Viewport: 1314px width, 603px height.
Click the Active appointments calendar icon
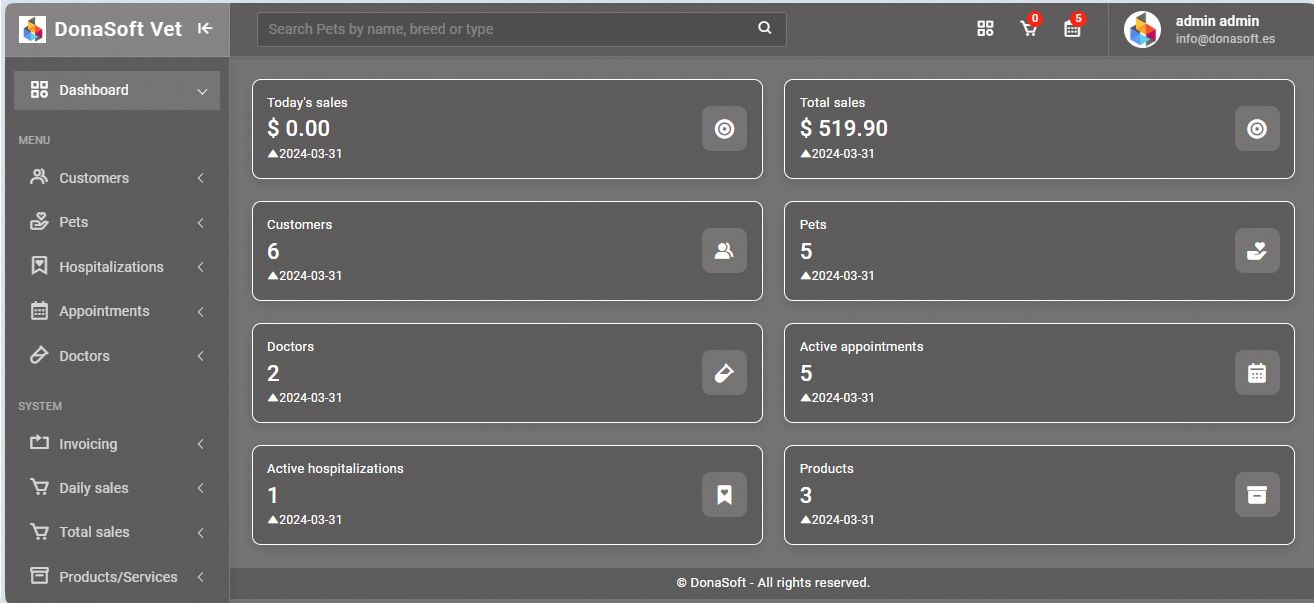pos(1257,373)
